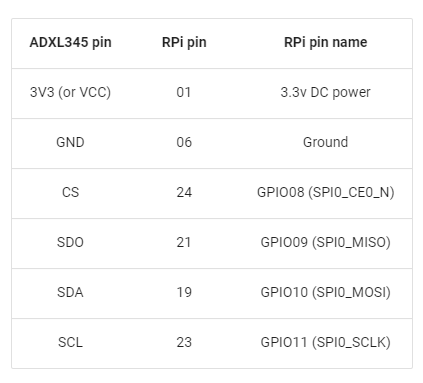Select the GPIO08 (SPI0_CE0_N) cell
Screen dimensions: 423x383
[325, 192]
